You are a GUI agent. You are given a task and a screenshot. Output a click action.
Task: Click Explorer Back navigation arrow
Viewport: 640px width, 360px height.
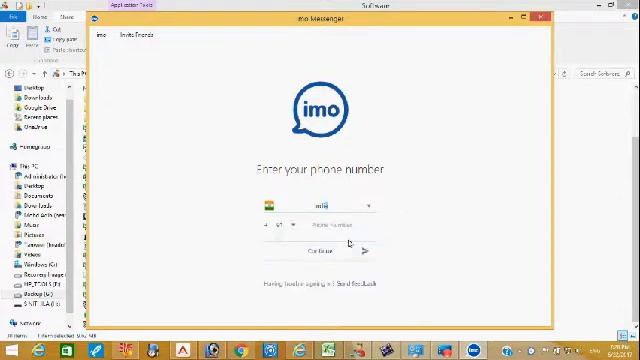(9, 74)
